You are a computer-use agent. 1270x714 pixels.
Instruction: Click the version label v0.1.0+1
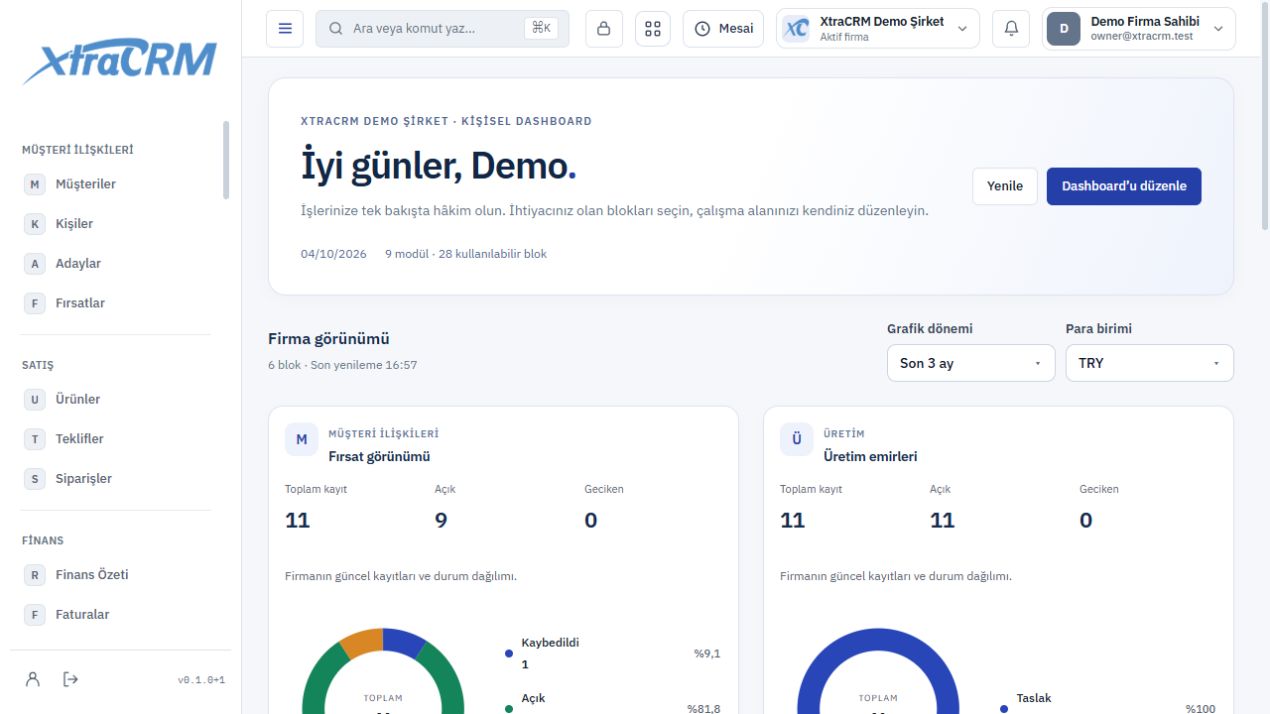[x=201, y=680]
